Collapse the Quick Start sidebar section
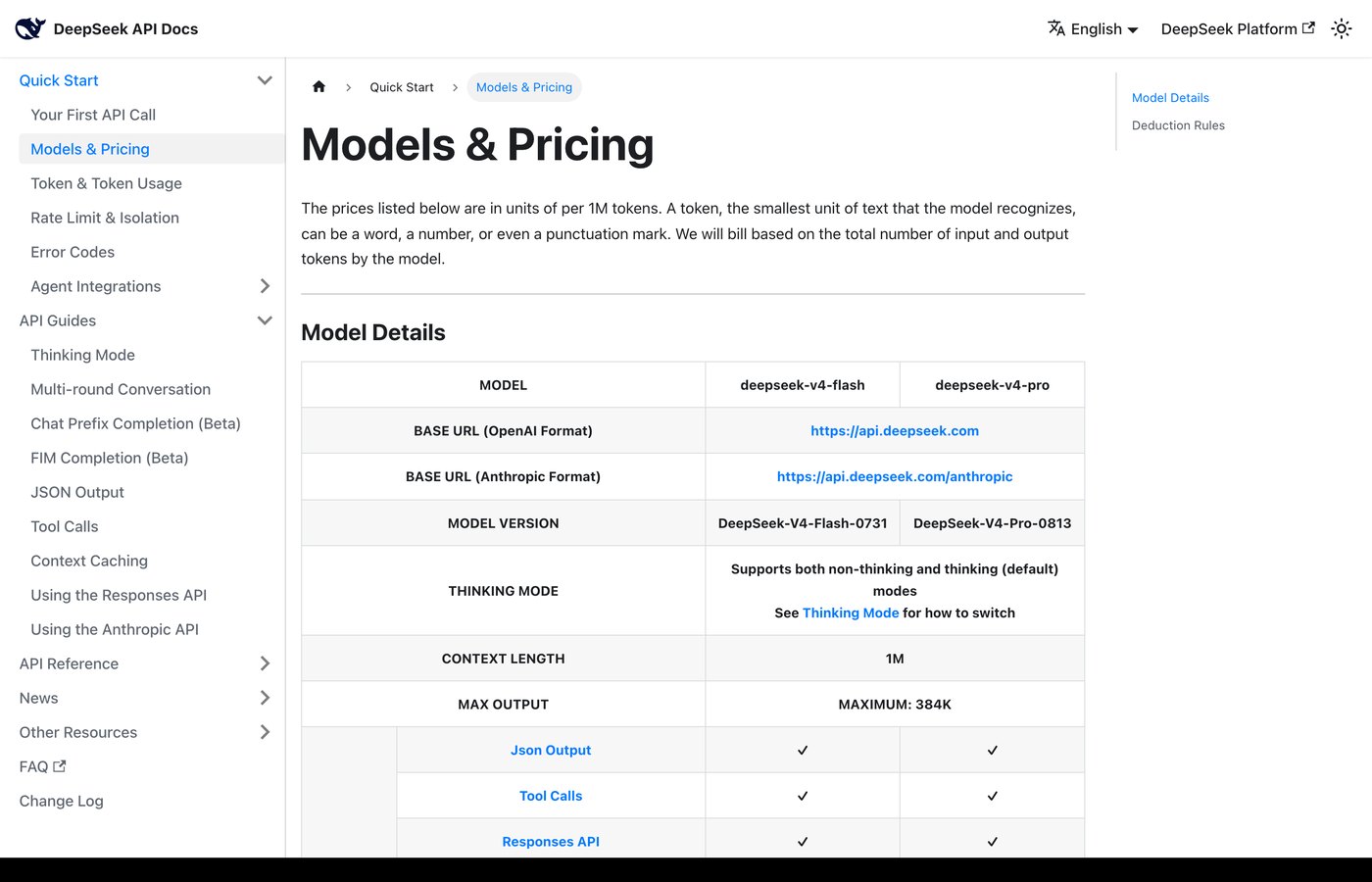1372x882 pixels. click(265, 80)
